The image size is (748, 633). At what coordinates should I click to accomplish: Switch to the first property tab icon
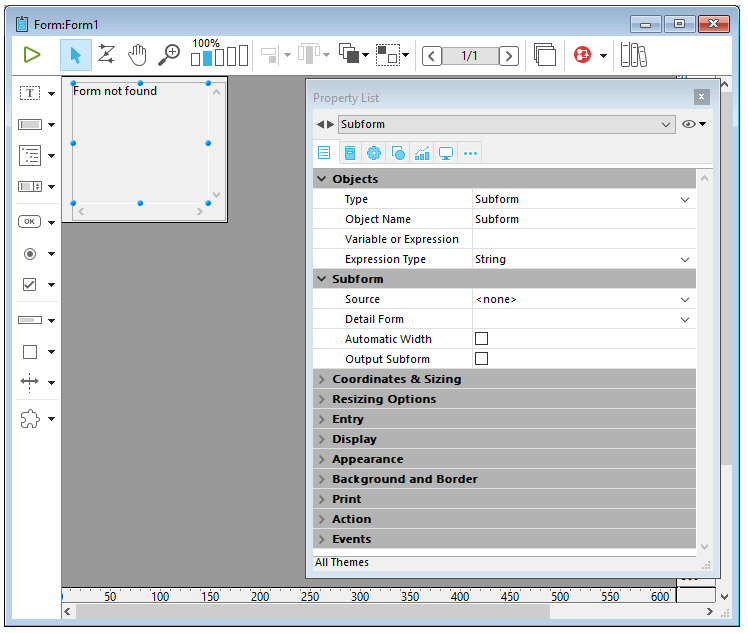click(324, 153)
